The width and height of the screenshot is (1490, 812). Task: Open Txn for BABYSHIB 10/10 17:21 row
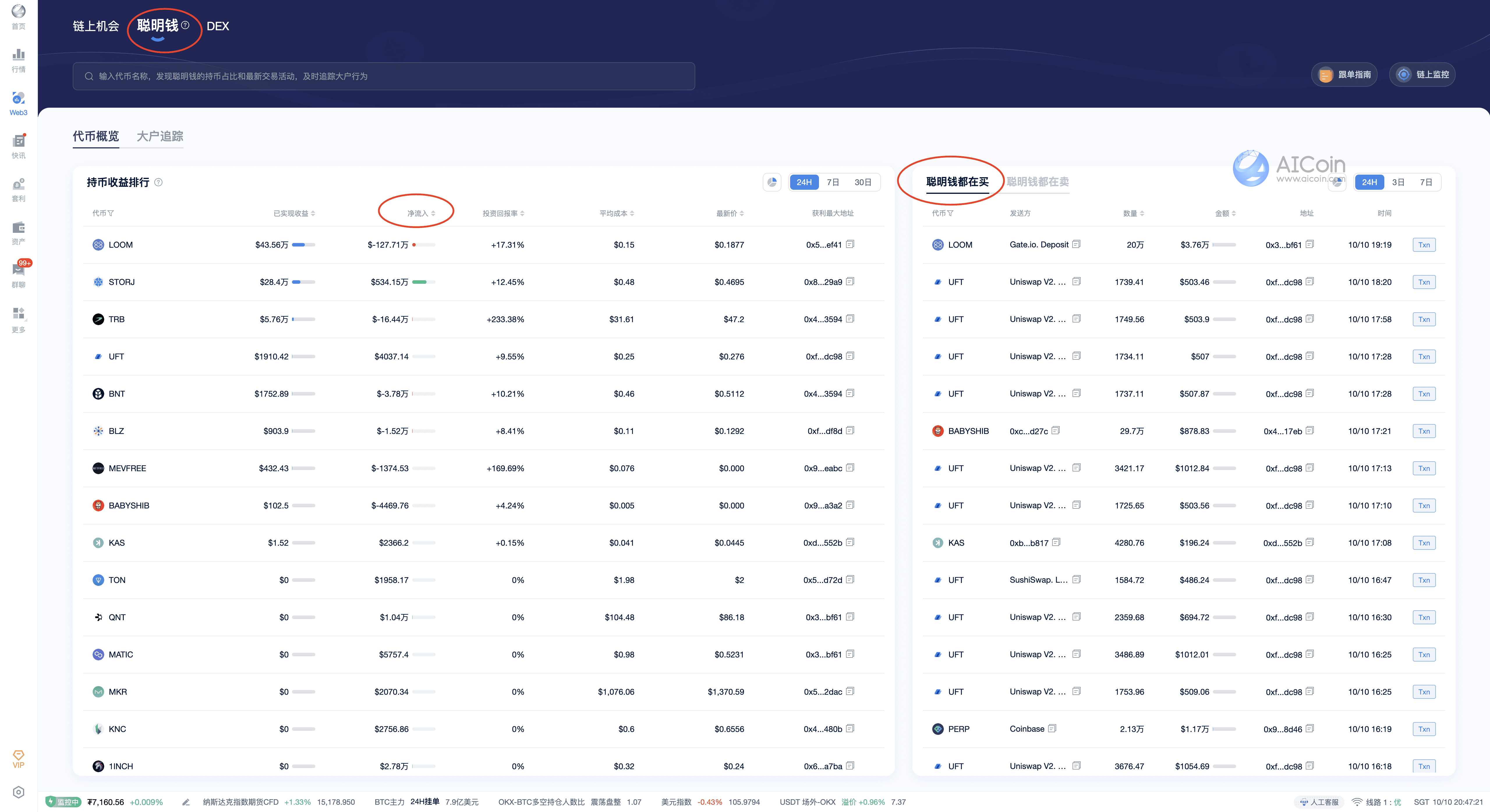click(x=1424, y=431)
